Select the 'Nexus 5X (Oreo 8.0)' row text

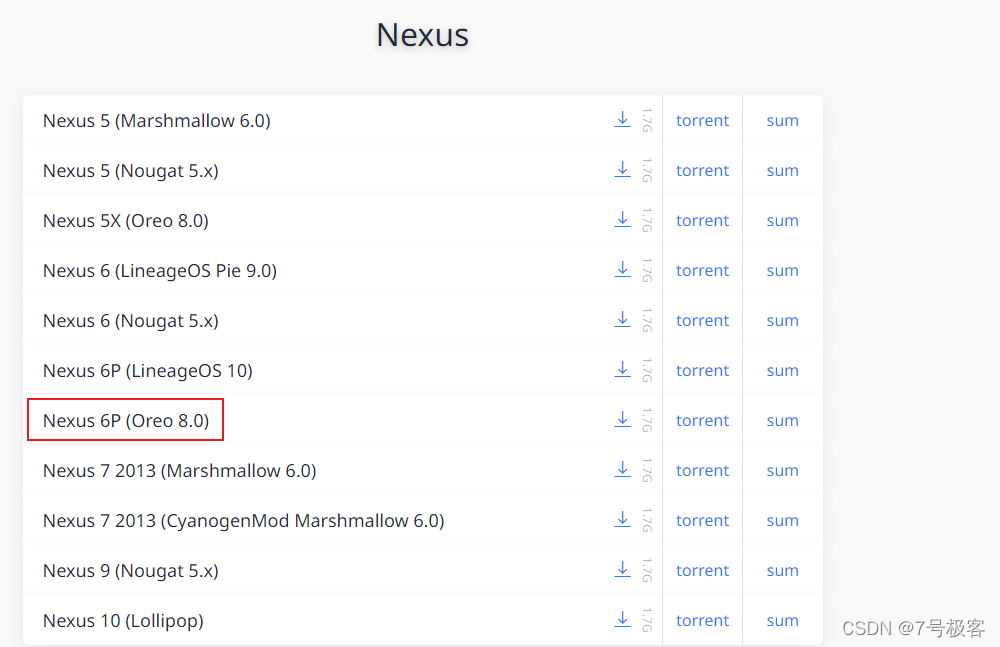point(126,221)
